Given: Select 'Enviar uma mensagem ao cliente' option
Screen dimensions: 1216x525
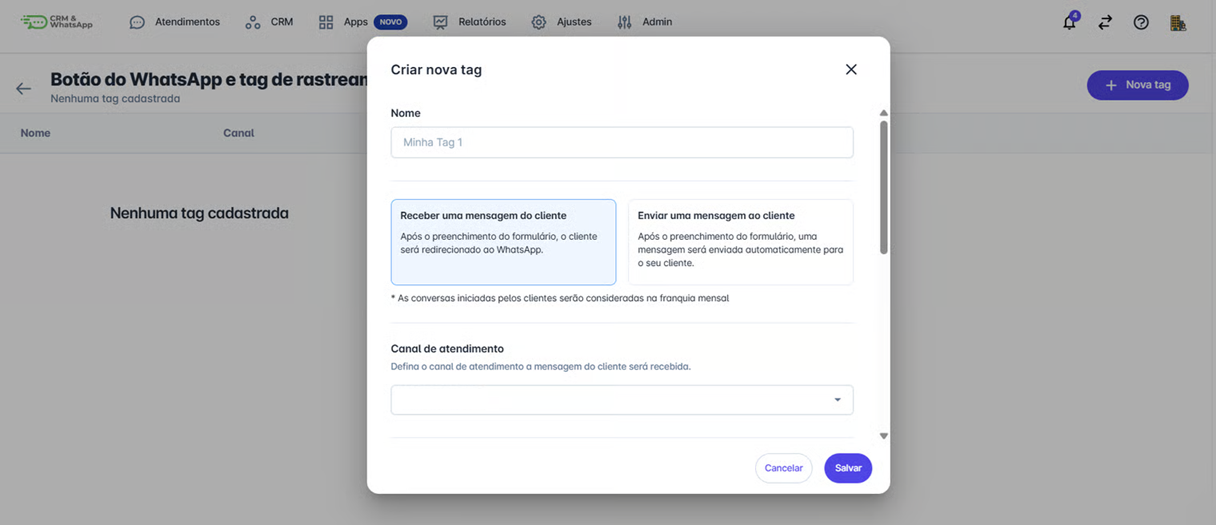Looking at the screenshot, I should [740, 242].
